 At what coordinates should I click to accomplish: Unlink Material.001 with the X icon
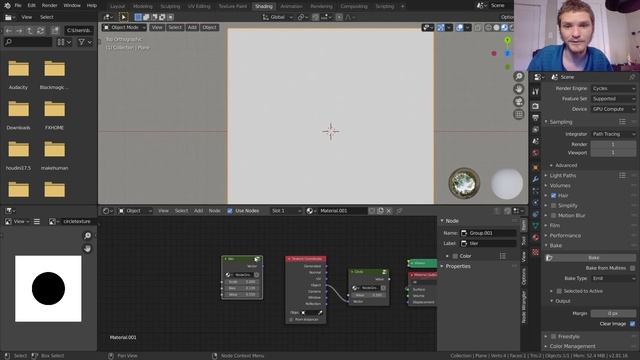(x=389, y=211)
